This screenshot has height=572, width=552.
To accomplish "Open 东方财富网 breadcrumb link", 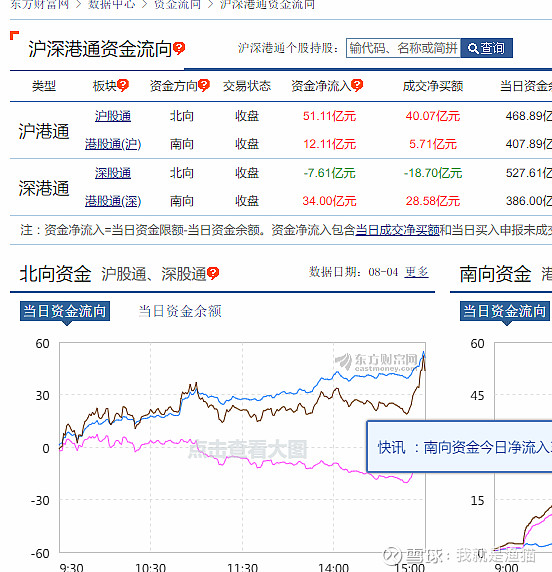I will pyautogui.click(x=39, y=4).
